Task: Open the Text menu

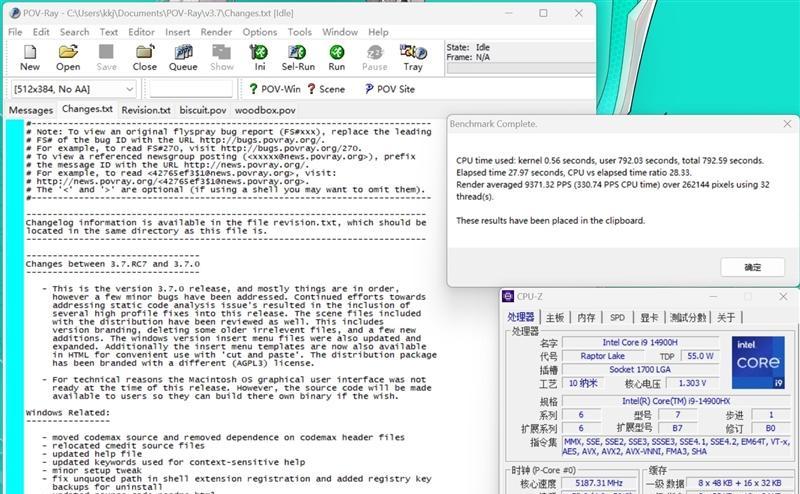Action: tap(109, 32)
